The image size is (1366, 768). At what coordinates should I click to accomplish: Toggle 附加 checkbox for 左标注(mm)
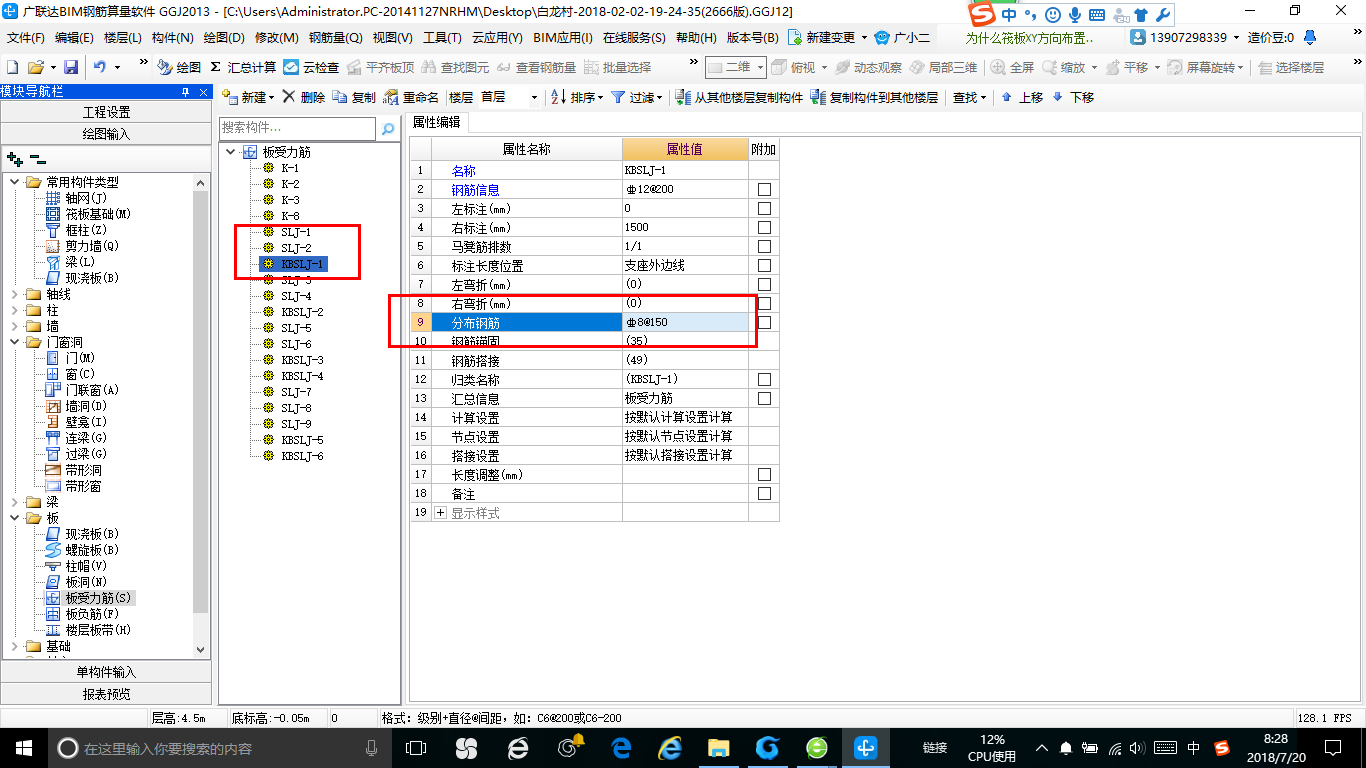(764, 209)
